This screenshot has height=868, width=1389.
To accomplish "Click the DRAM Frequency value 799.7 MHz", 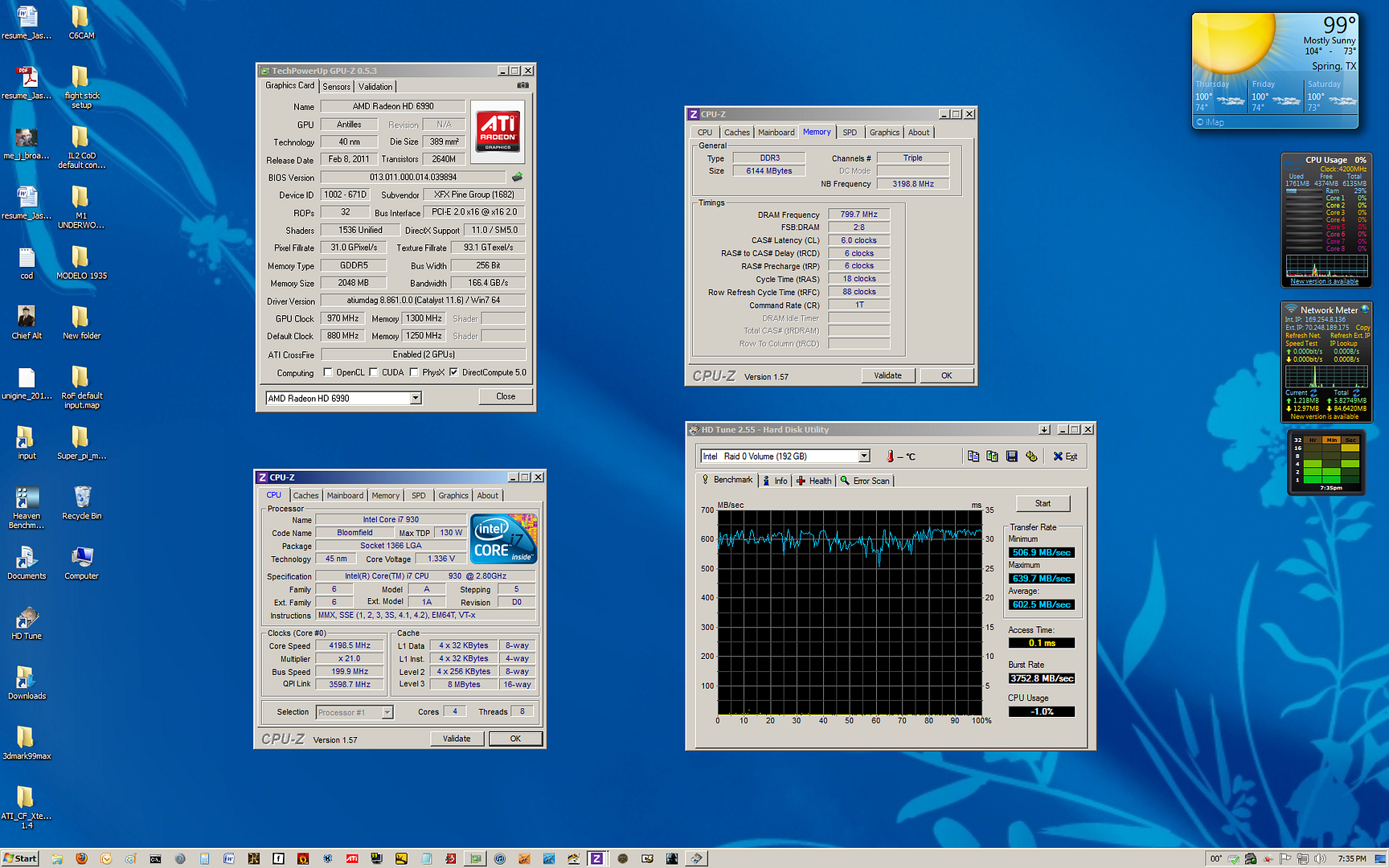I will tap(858, 215).
